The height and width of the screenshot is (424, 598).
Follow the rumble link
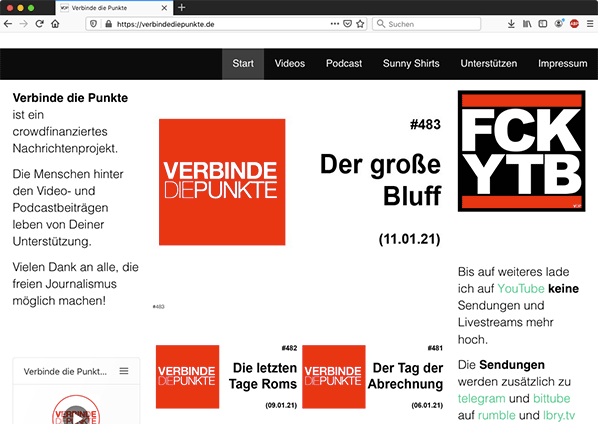[497, 415]
